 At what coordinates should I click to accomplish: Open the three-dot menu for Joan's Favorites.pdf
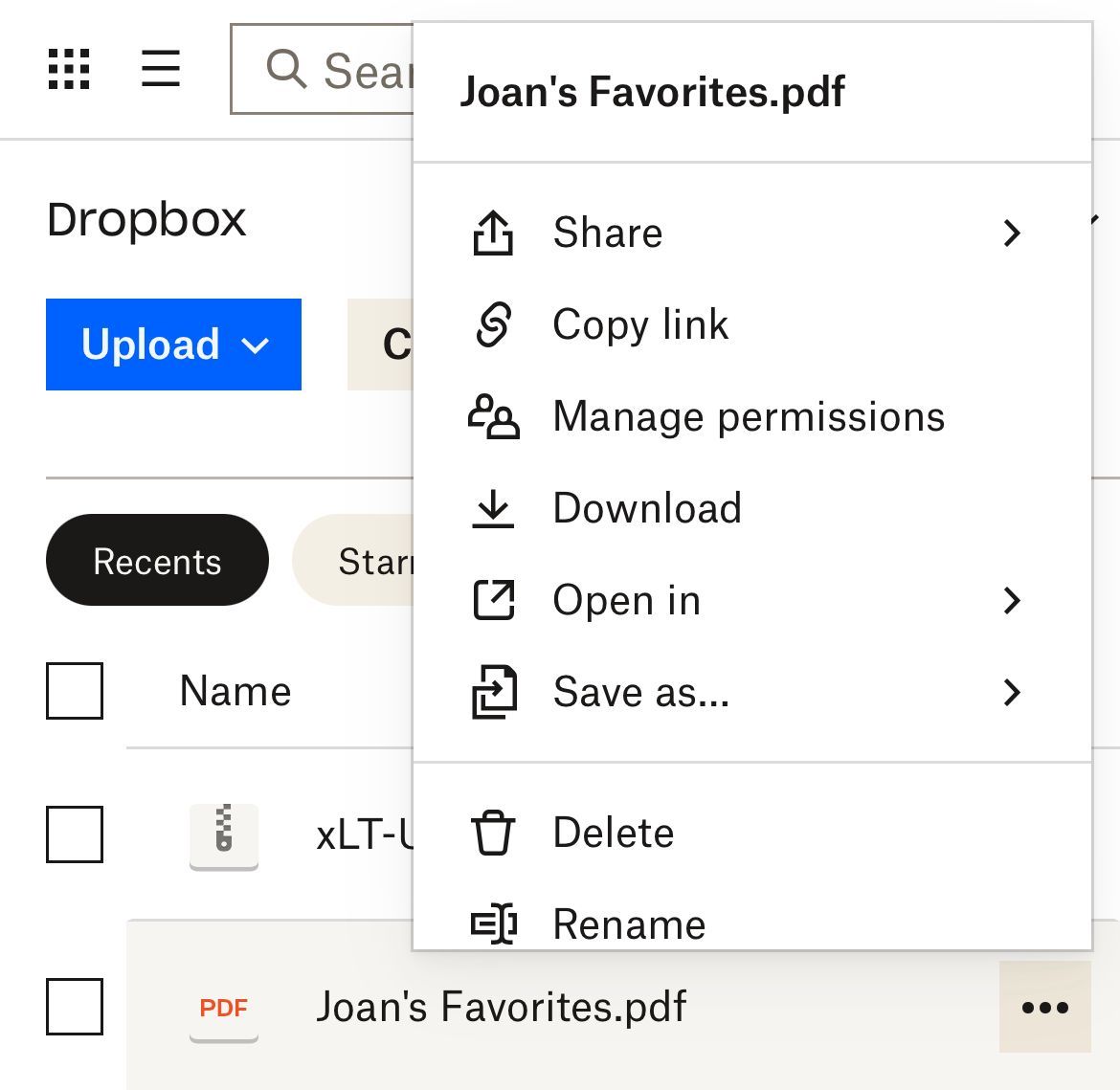click(1044, 1007)
